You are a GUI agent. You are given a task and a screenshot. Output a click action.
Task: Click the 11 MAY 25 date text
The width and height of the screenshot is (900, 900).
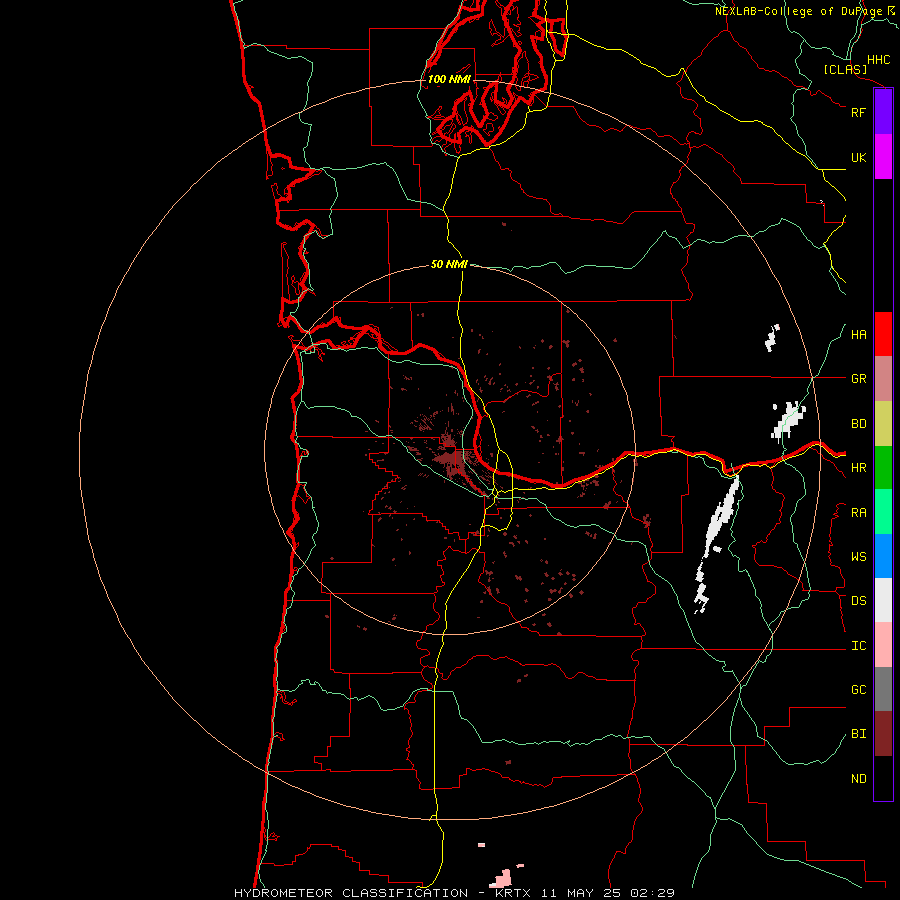tap(580, 893)
